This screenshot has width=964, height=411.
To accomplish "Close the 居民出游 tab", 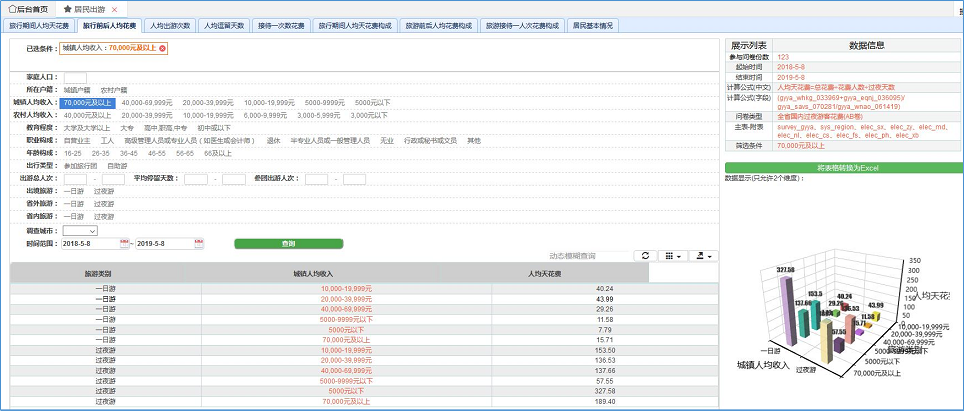I will [115, 8].
